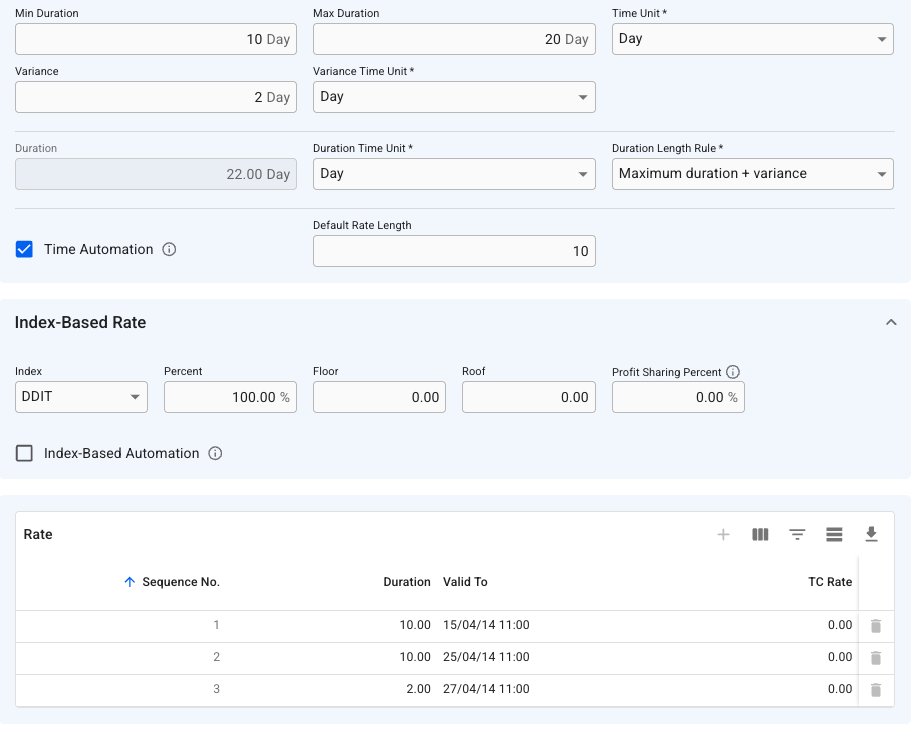Click the Default Rate Length field
Screen dimensions: 918x731
click(454, 252)
